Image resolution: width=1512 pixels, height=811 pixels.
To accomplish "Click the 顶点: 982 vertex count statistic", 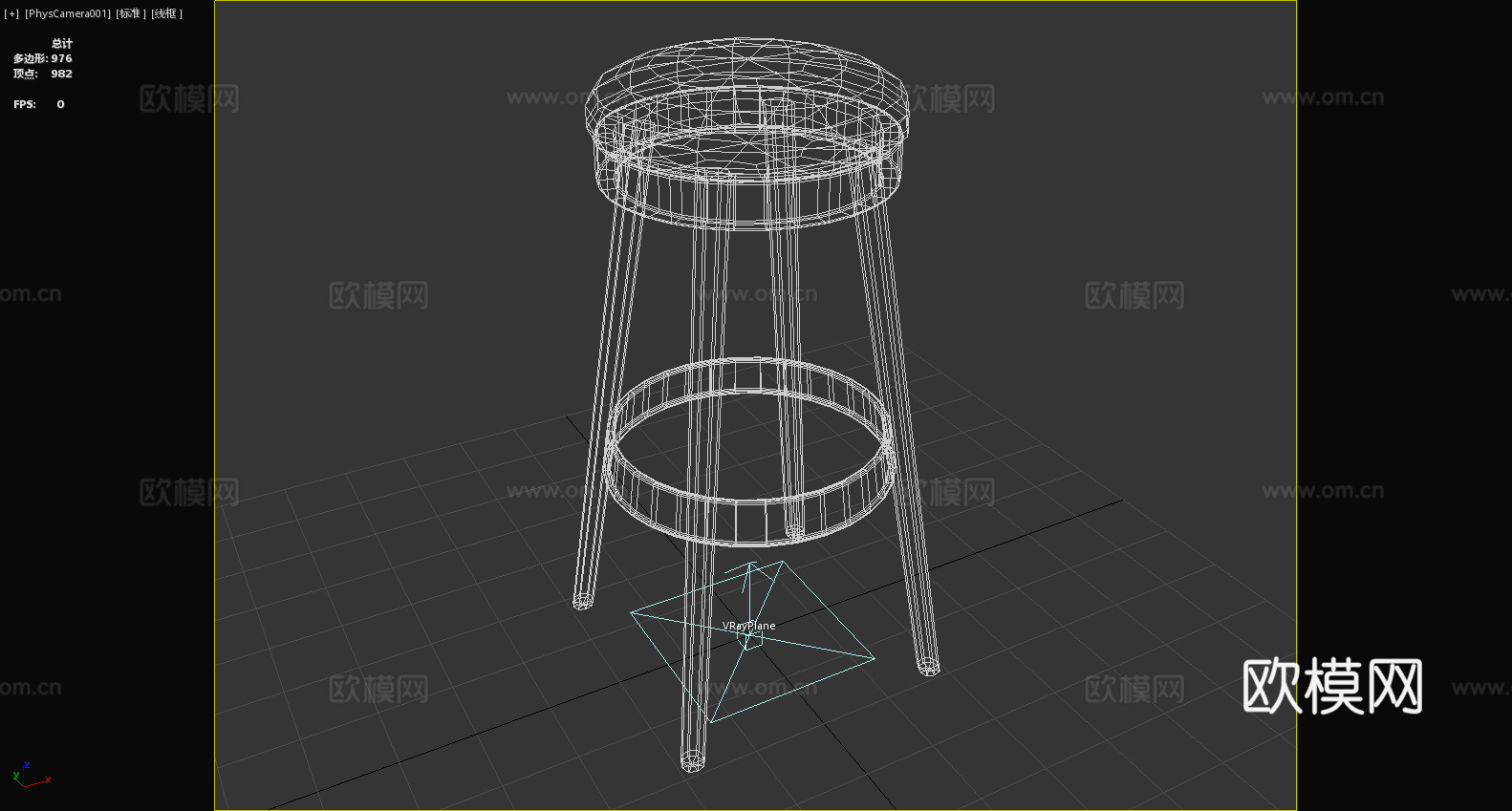I will point(42,74).
